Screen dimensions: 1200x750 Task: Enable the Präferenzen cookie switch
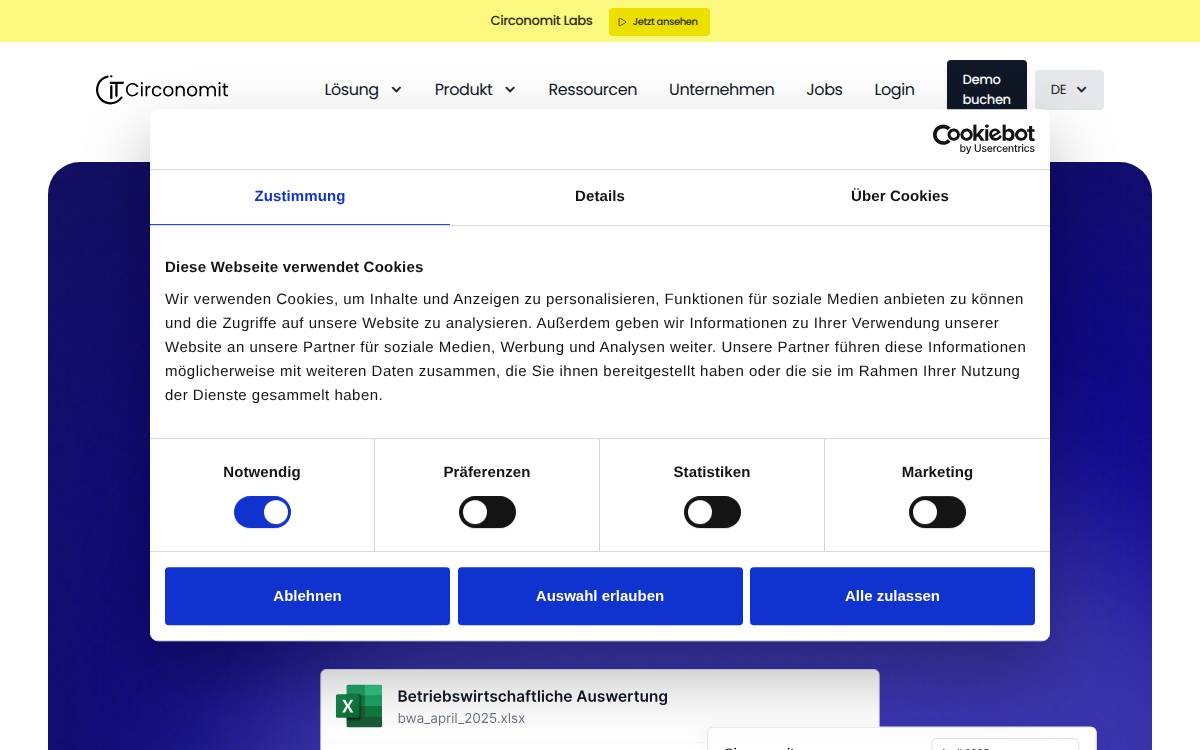click(487, 512)
